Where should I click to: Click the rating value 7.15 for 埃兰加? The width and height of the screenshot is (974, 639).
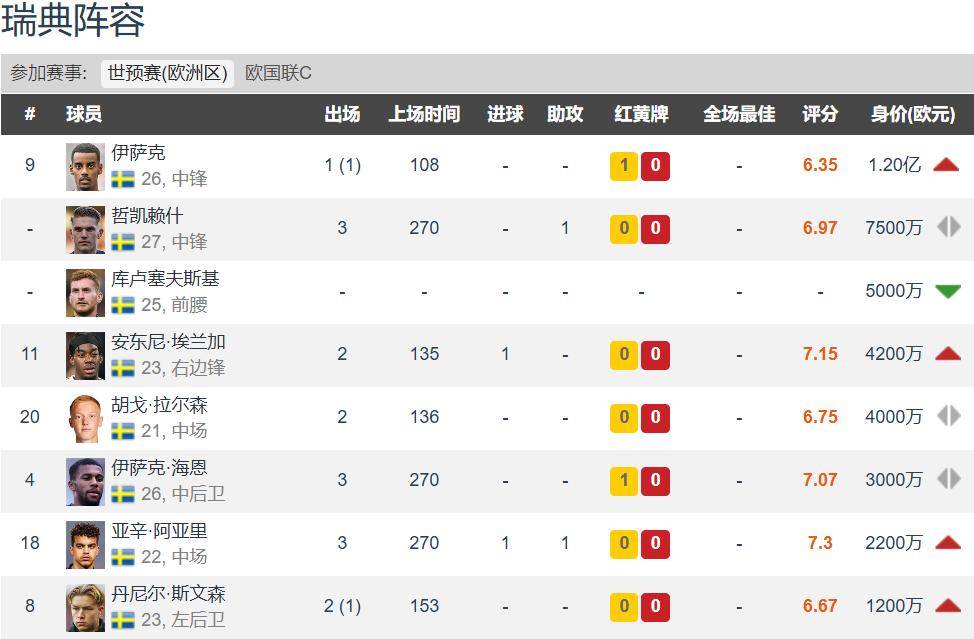pos(819,354)
